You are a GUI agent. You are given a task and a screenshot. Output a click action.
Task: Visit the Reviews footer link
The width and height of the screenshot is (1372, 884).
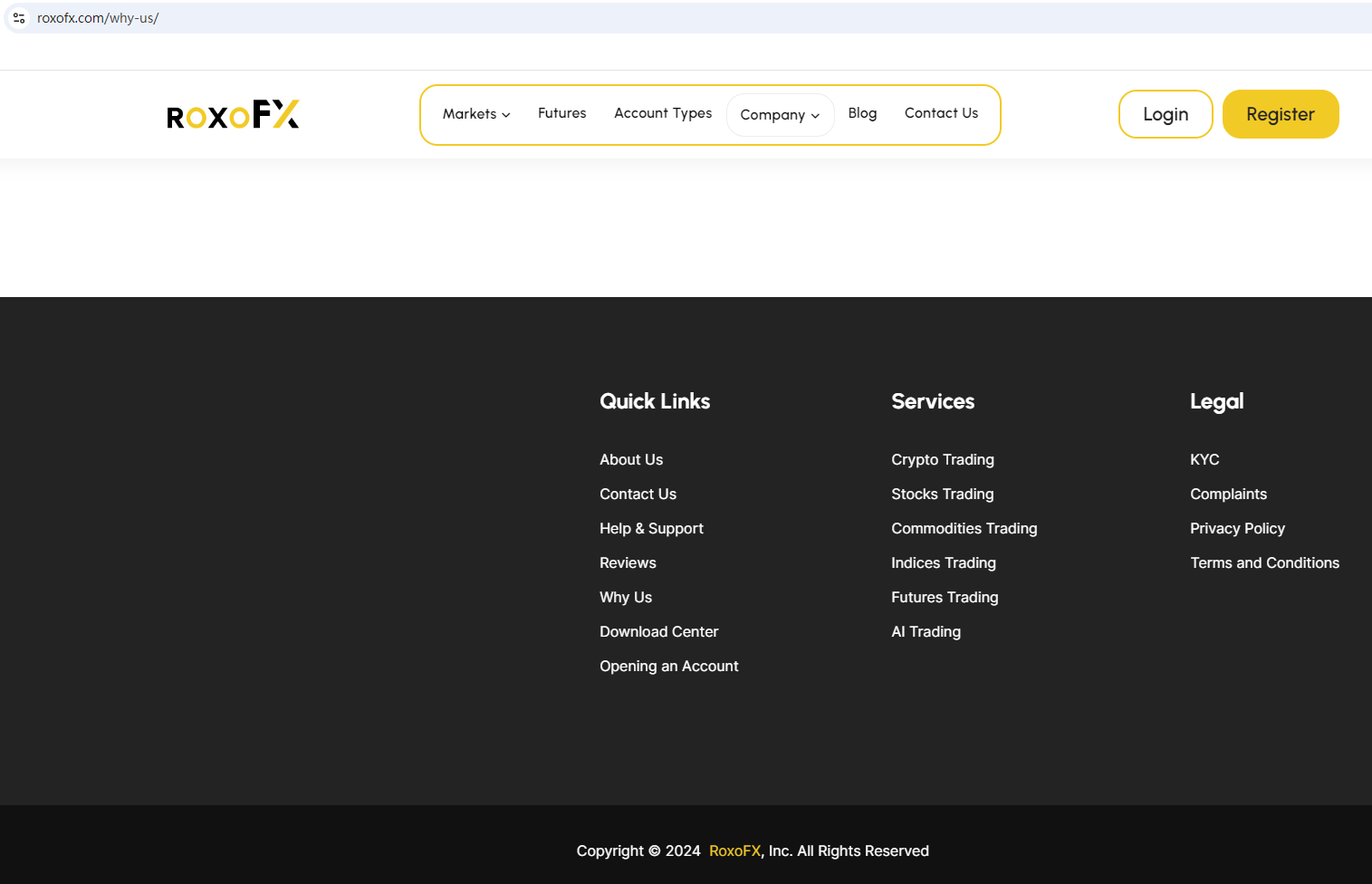click(x=628, y=563)
